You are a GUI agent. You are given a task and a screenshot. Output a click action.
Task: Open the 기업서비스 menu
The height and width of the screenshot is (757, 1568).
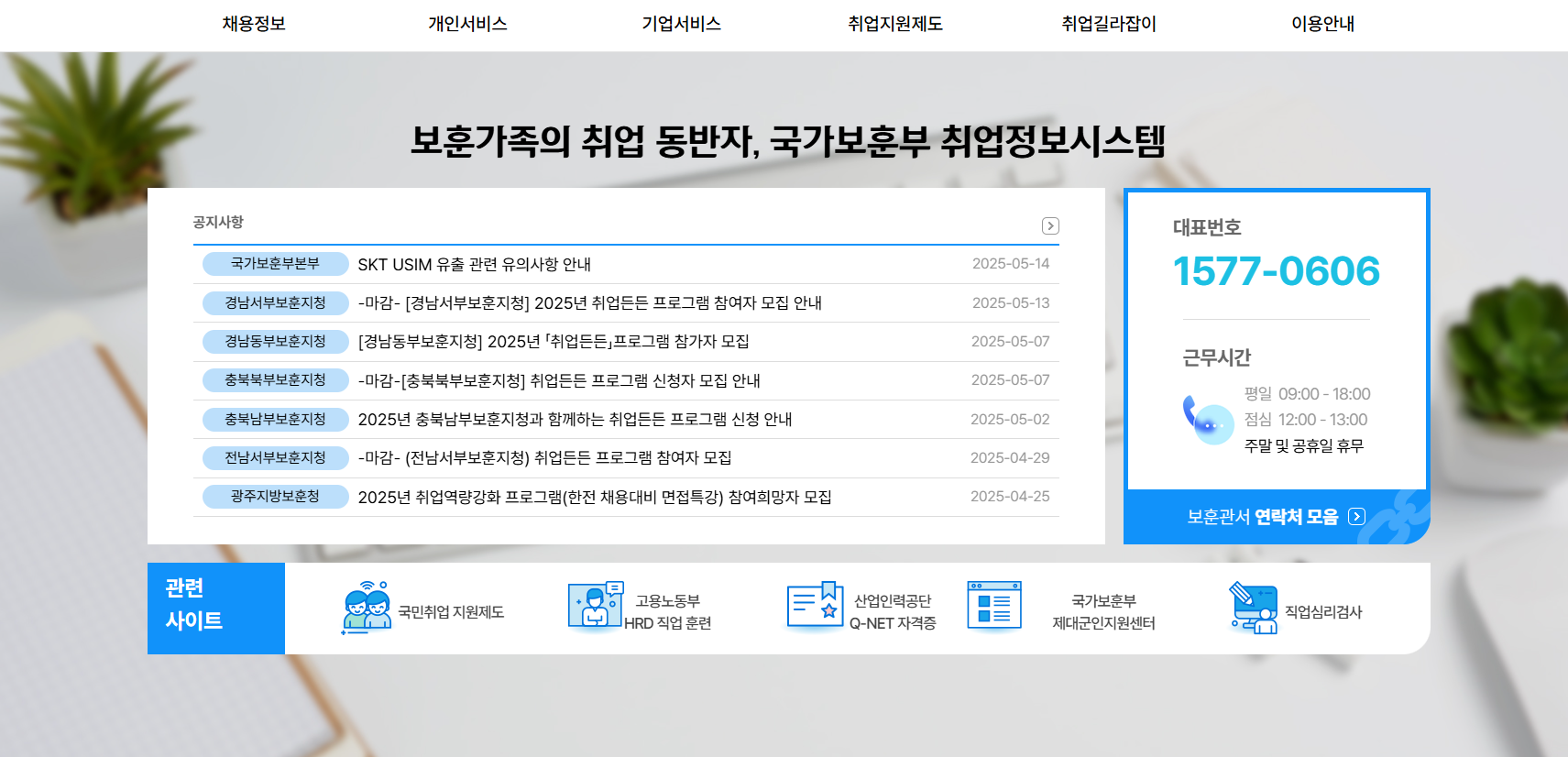click(x=681, y=24)
